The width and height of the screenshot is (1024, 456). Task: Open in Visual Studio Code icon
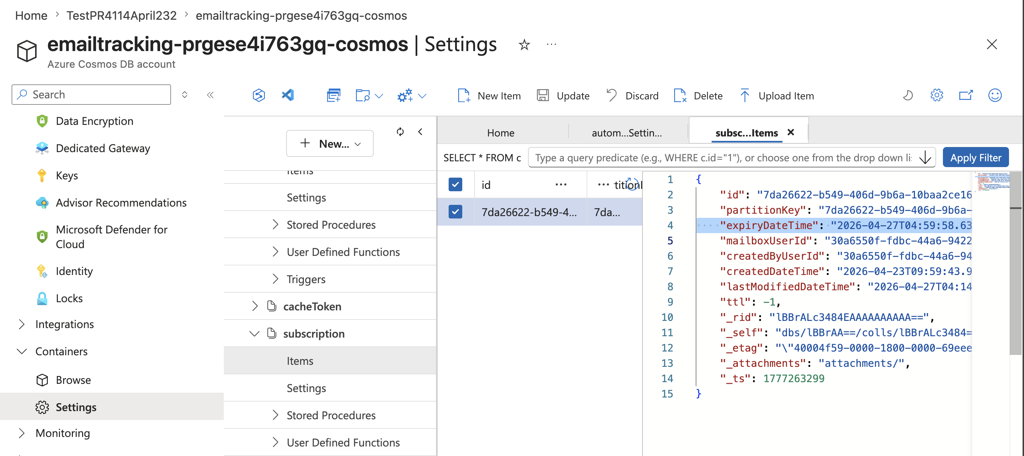[x=287, y=95]
